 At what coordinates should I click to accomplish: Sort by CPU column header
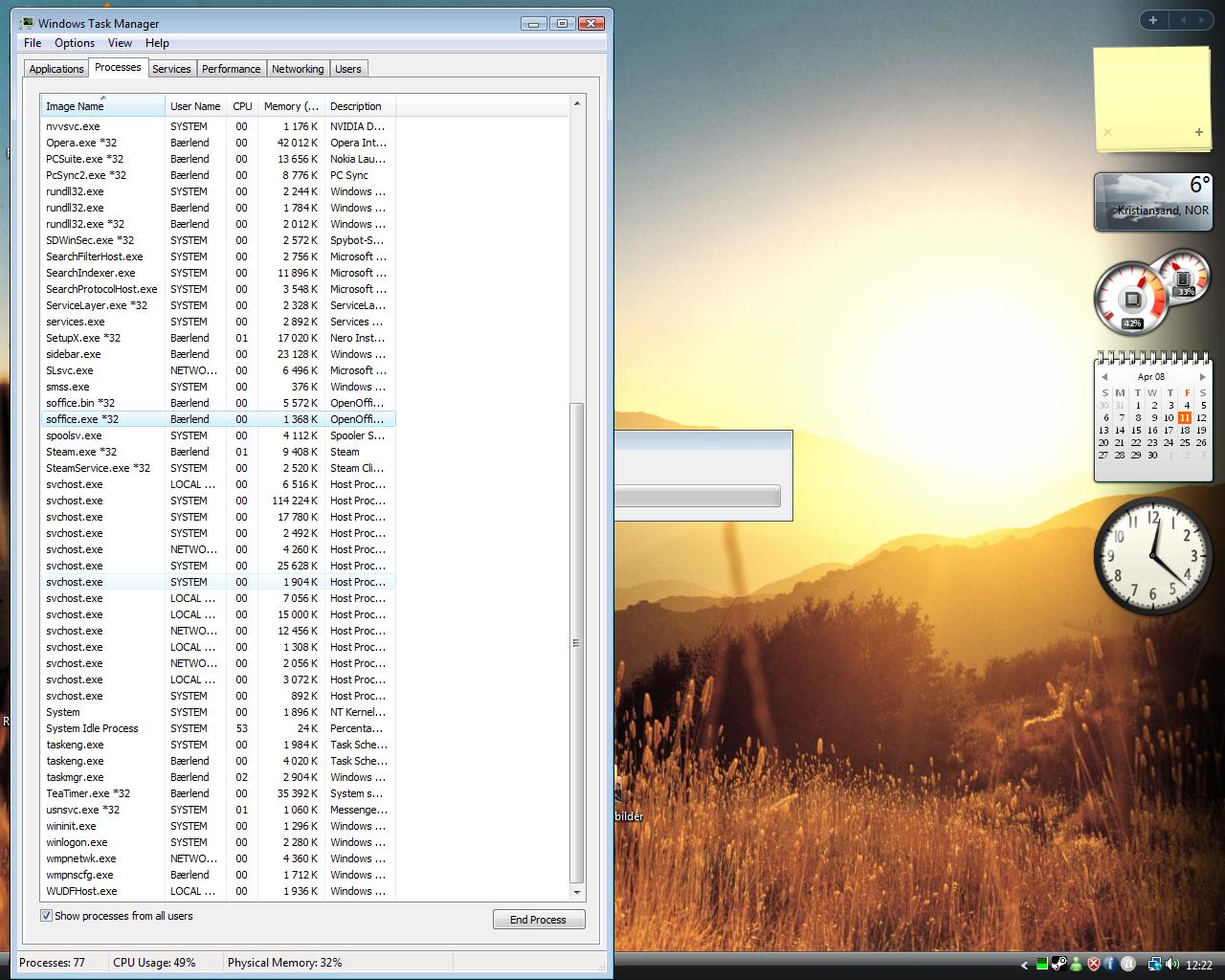tap(242, 106)
